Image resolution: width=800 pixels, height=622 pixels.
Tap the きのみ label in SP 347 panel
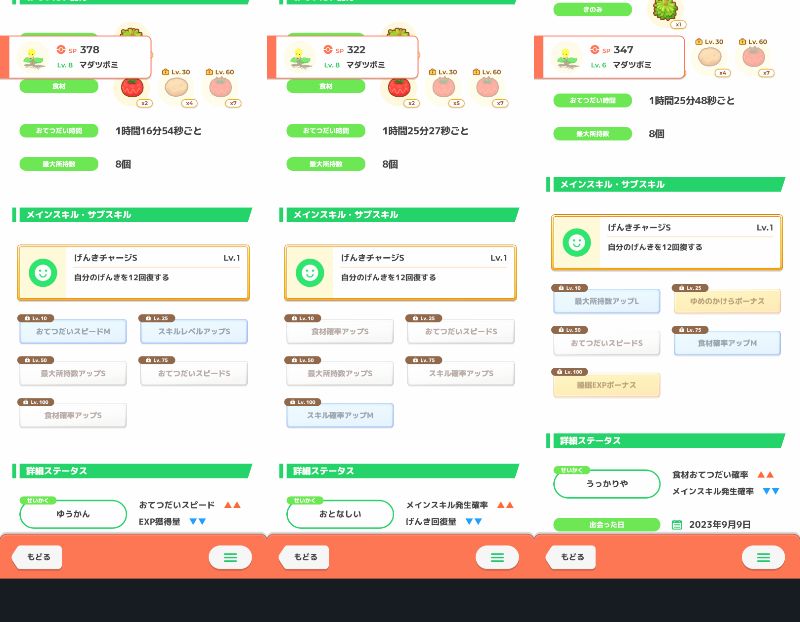(592, 9)
